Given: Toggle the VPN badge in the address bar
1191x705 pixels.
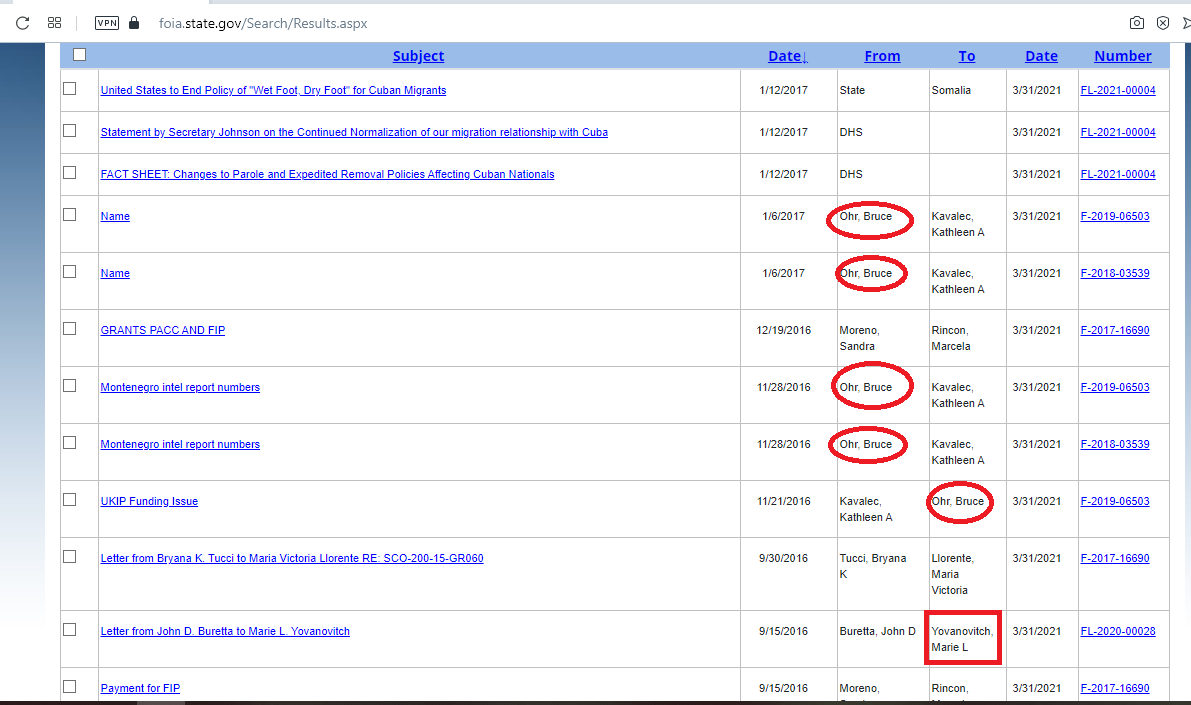Looking at the screenshot, I should point(107,23).
